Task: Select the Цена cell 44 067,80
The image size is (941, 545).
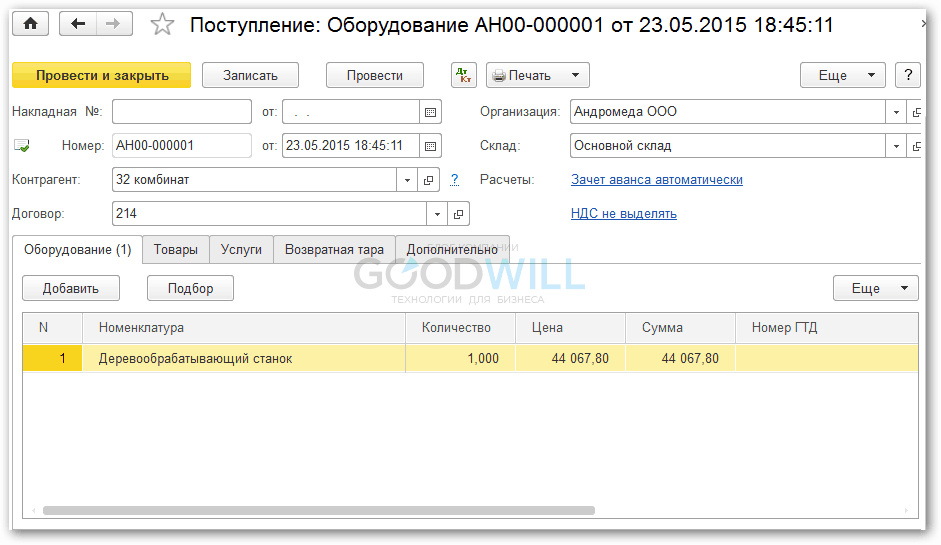Action: (570, 358)
